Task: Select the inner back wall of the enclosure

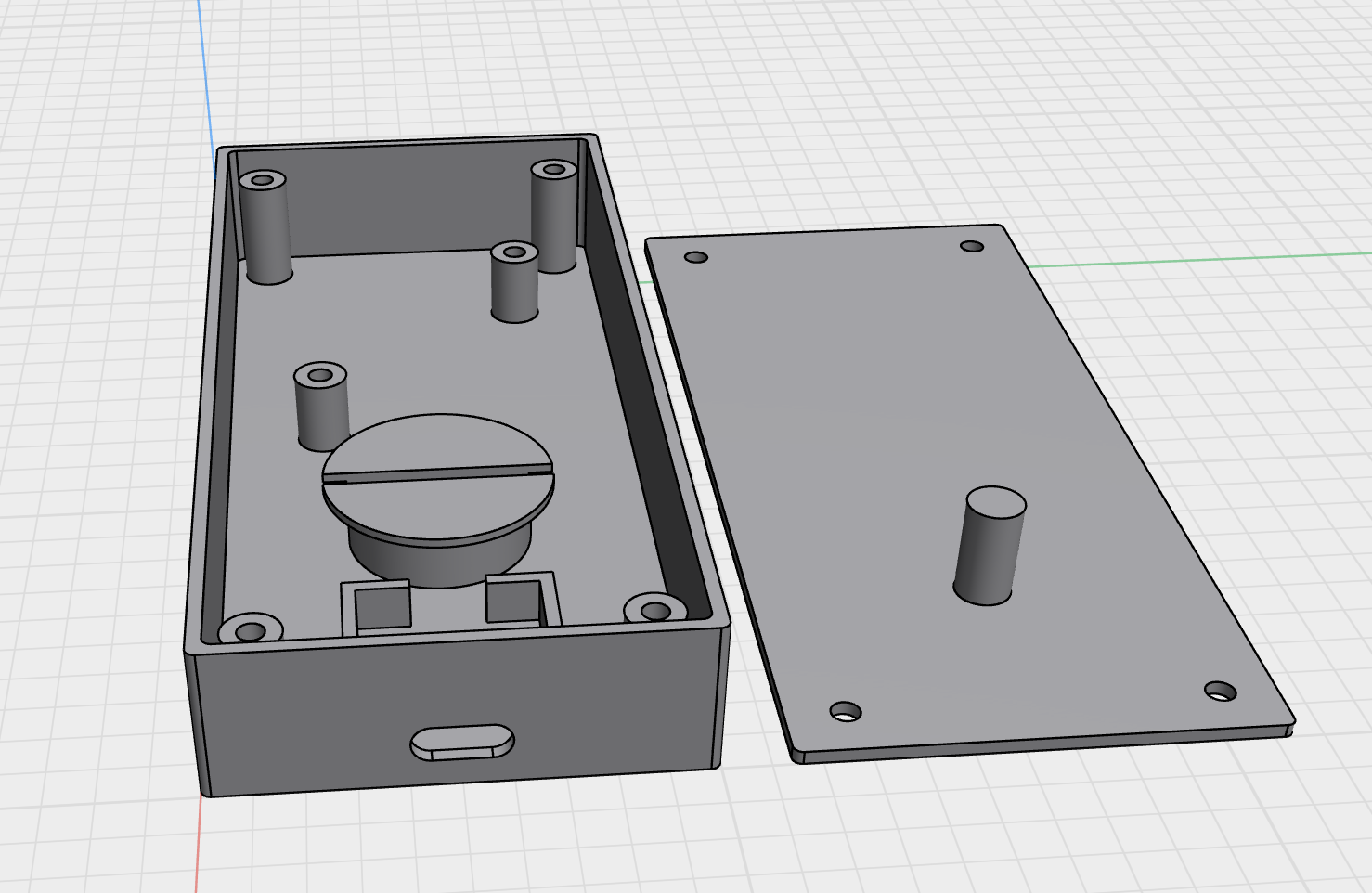Action: tap(408, 200)
